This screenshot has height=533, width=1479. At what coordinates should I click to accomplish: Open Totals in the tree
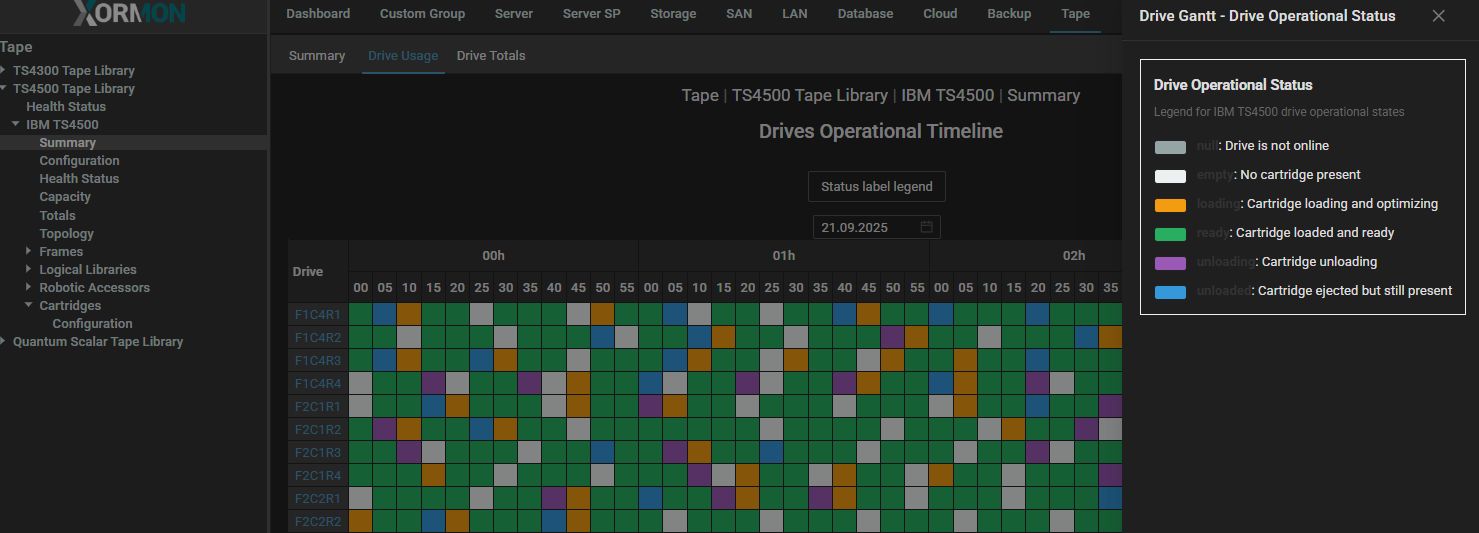click(x=57, y=215)
